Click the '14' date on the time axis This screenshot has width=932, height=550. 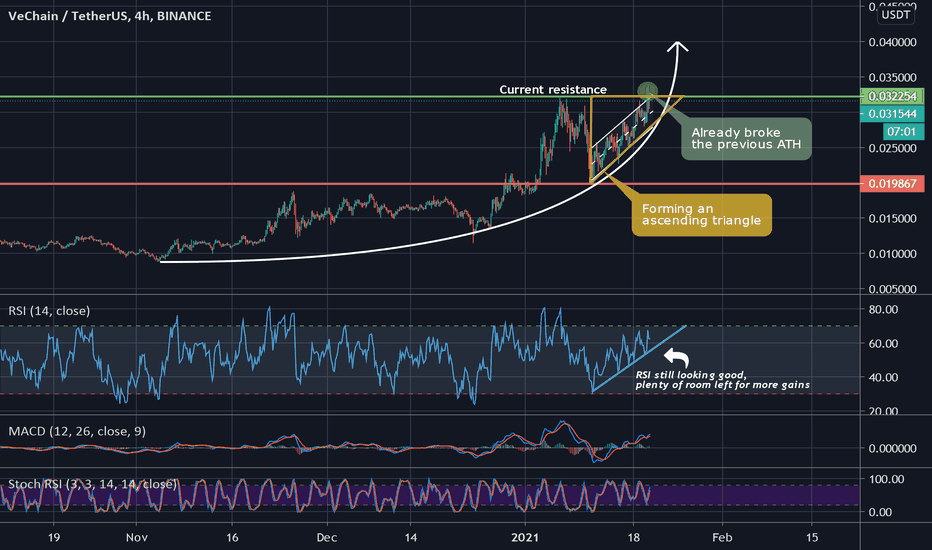[x=411, y=538]
